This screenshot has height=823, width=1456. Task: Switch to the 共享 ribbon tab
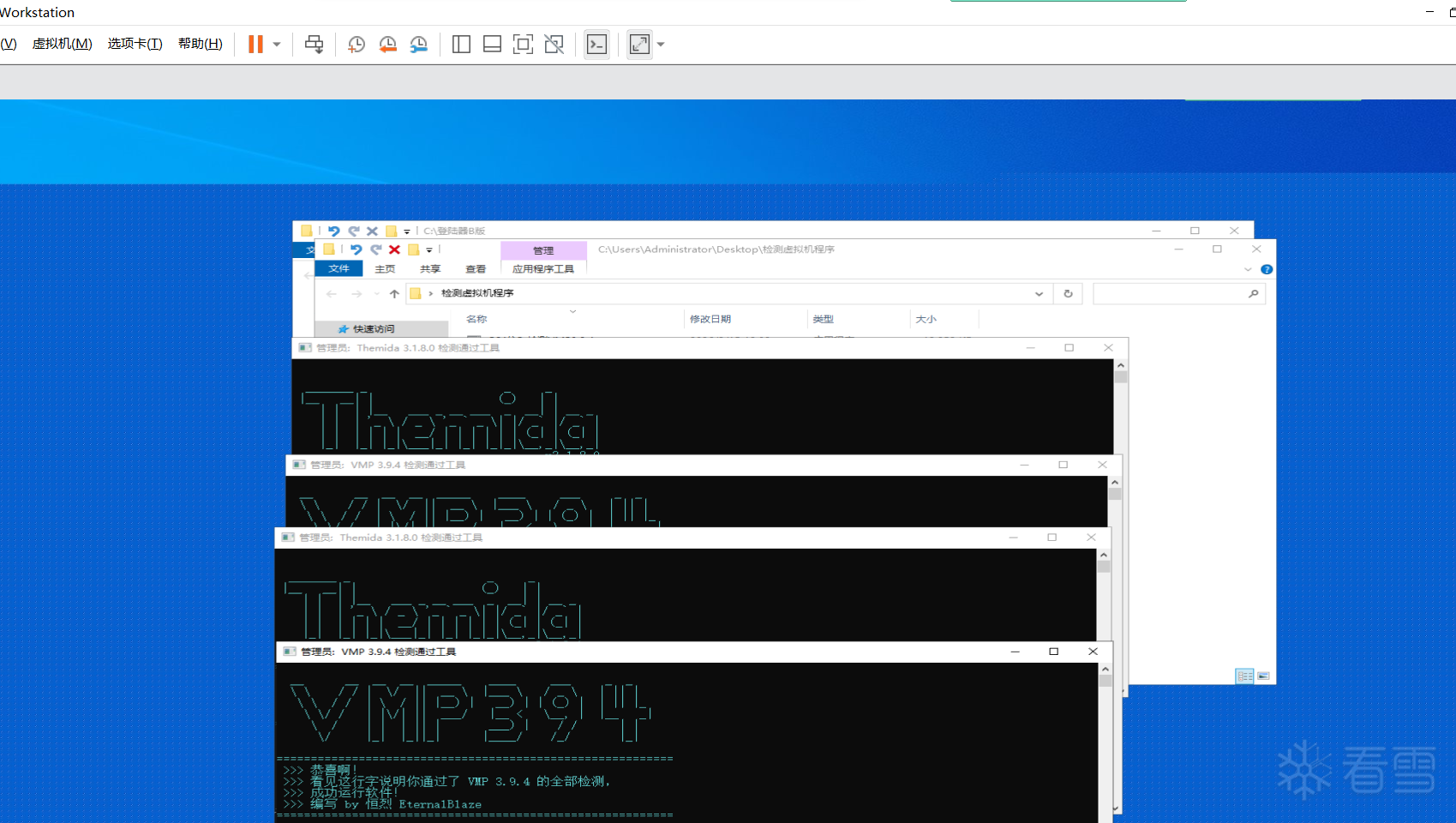pos(430,268)
